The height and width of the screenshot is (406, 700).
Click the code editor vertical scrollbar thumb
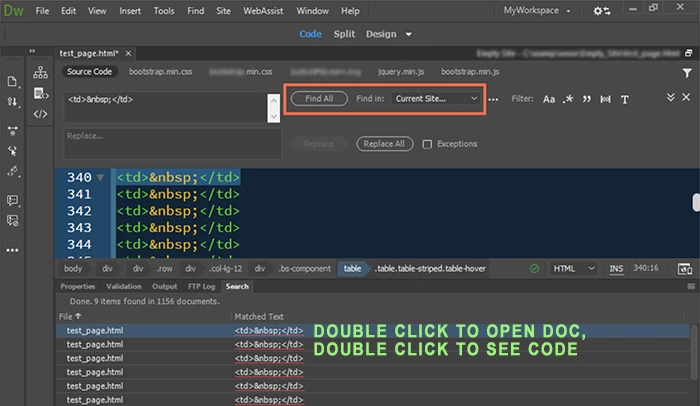[696, 202]
